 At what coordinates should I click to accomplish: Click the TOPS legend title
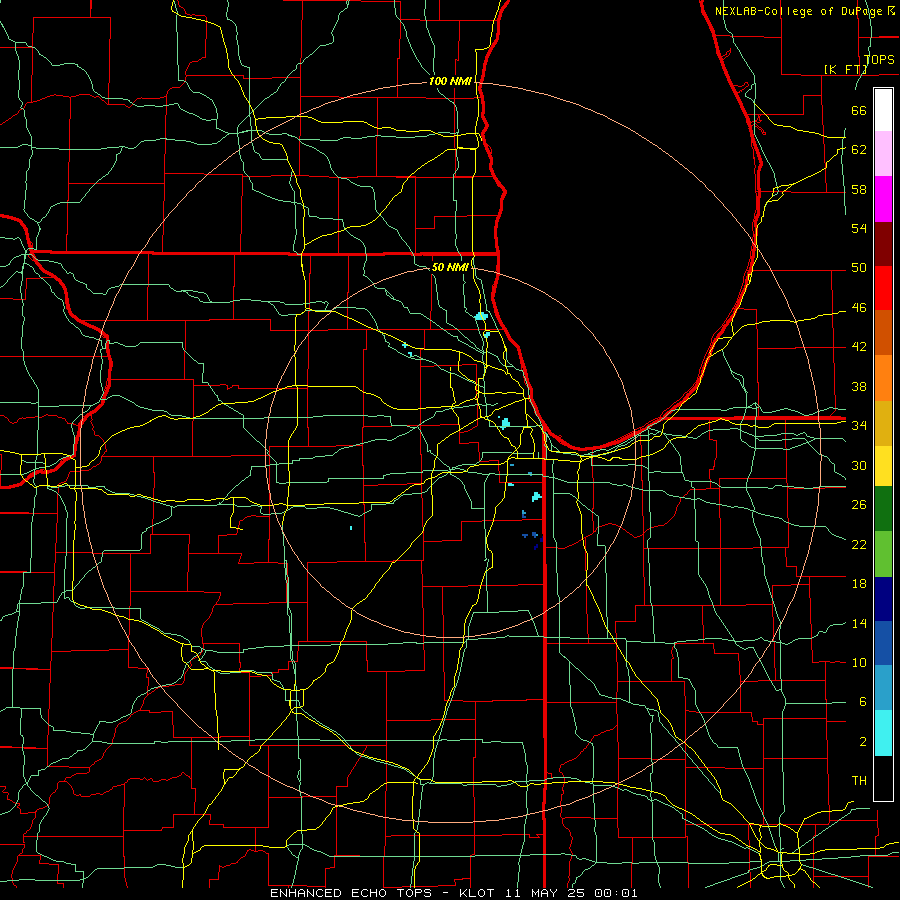[x=879, y=59]
